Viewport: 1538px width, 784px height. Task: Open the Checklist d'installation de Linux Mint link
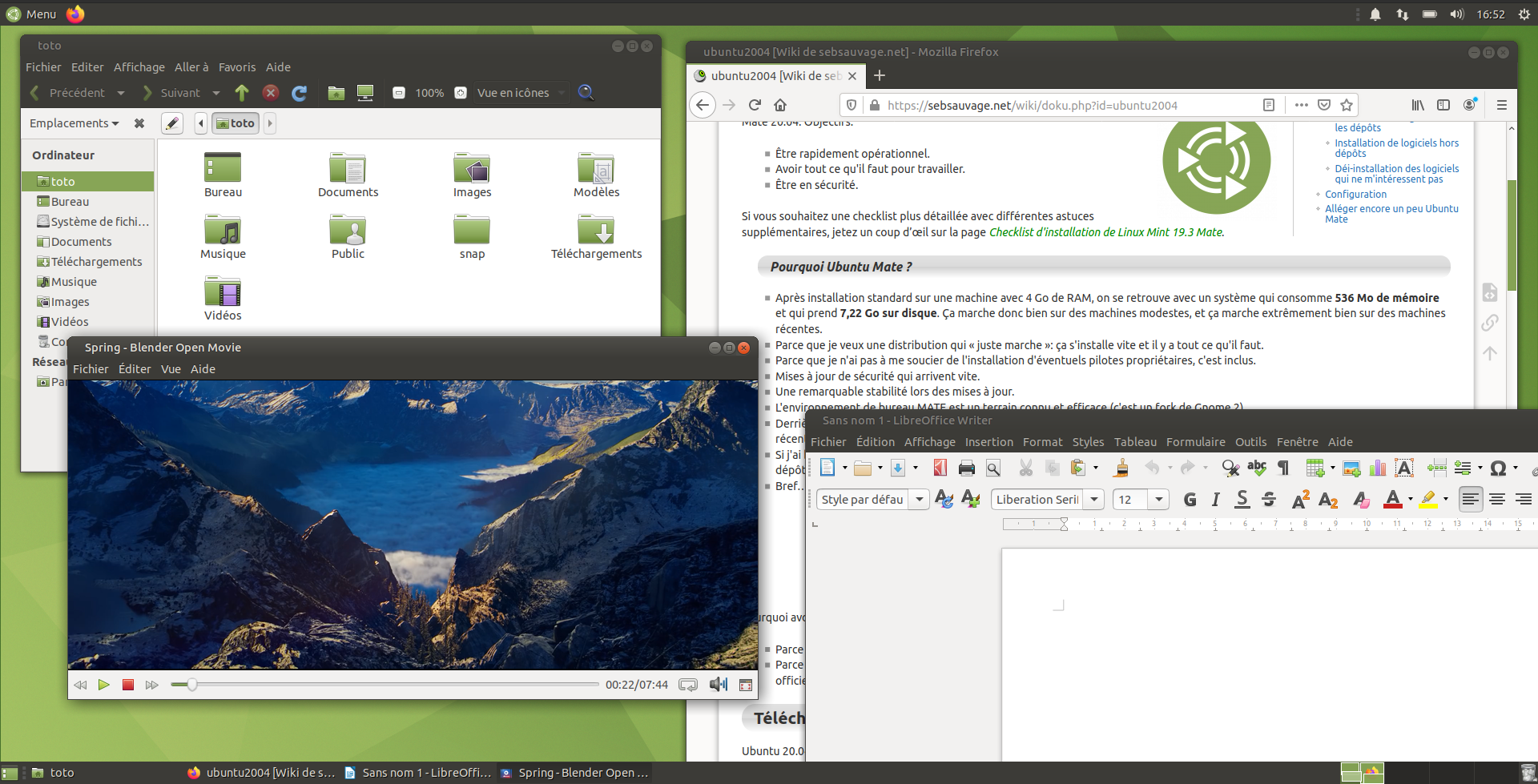[x=1105, y=232]
